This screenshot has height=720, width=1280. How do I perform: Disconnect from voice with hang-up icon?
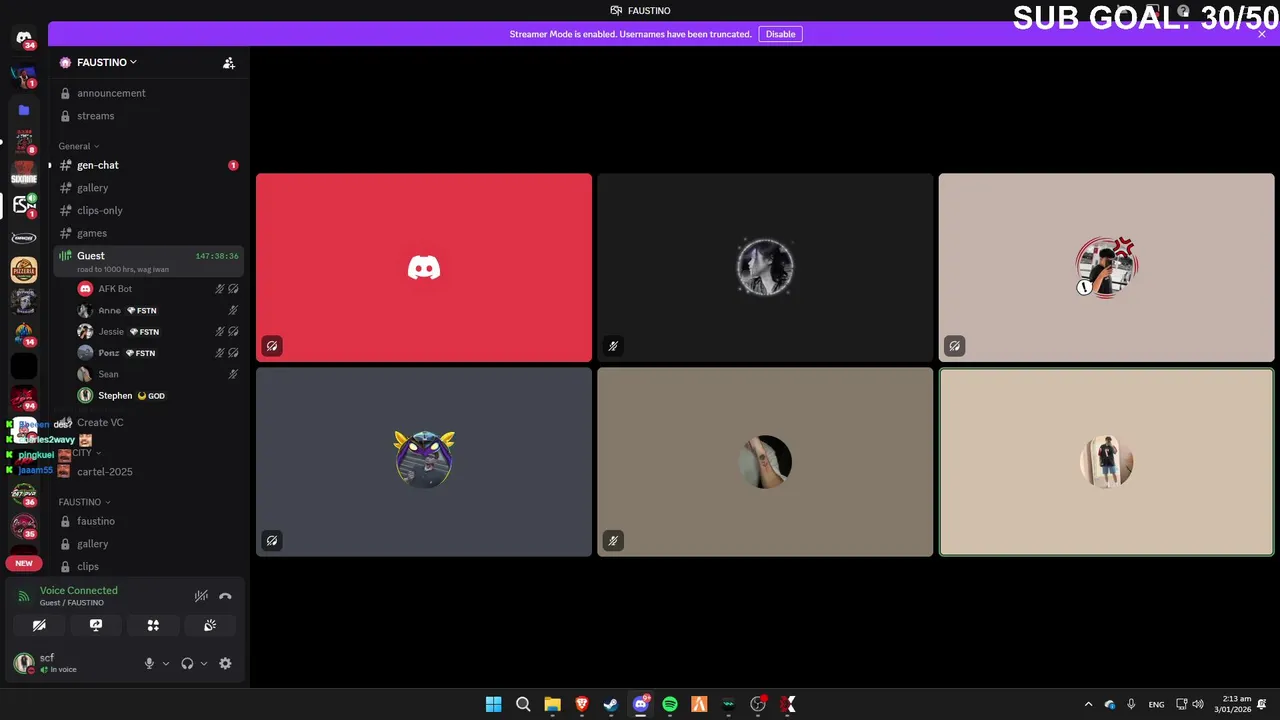[225, 596]
